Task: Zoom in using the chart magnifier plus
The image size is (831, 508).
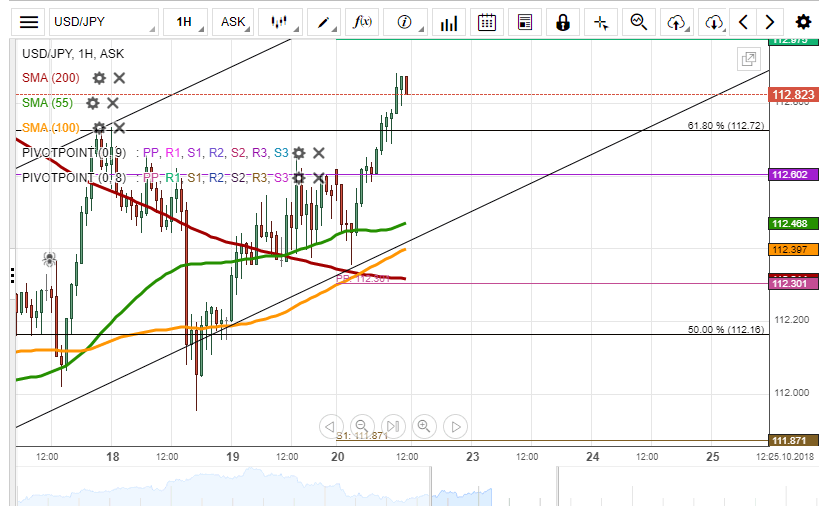Action: coord(424,427)
